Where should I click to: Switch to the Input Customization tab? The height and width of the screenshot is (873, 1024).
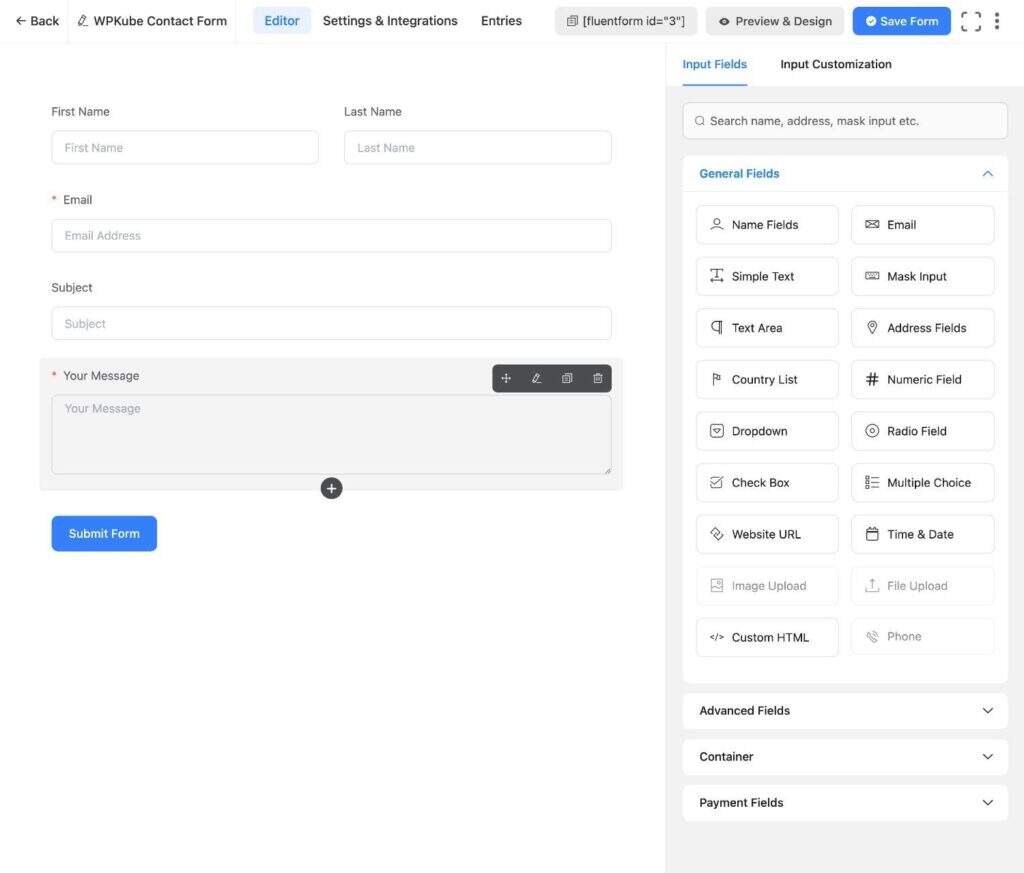pos(836,64)
